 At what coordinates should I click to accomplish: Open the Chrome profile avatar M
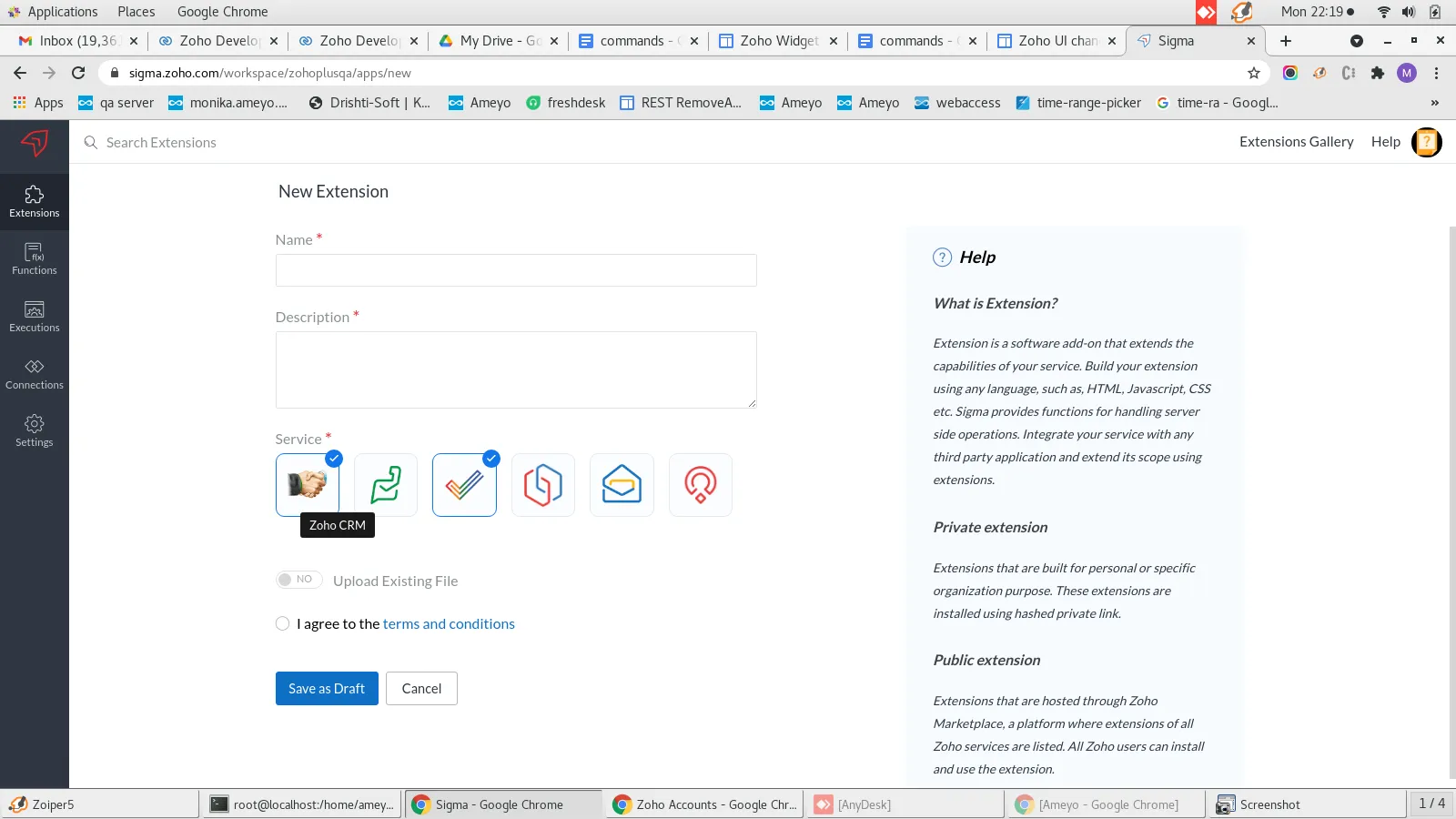point(1407,73)
